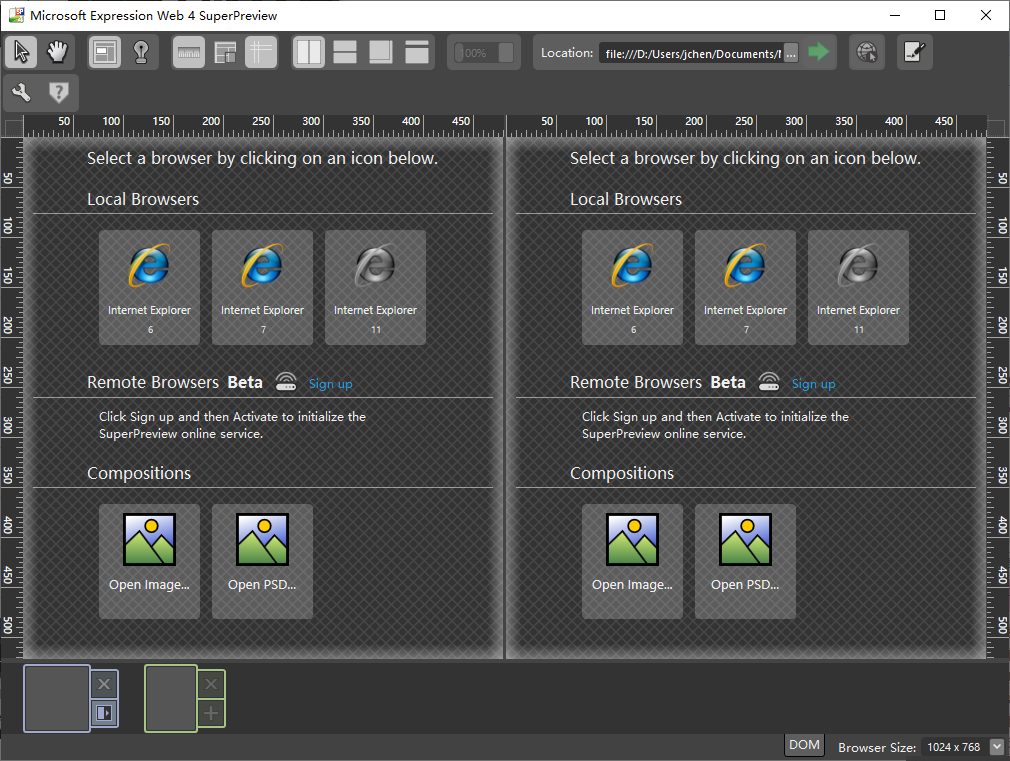Image resolution: width=1010 pixels, height=761 pixels.
Task: Click remote browsers router icon, left pane
Action: coord(286,381)
